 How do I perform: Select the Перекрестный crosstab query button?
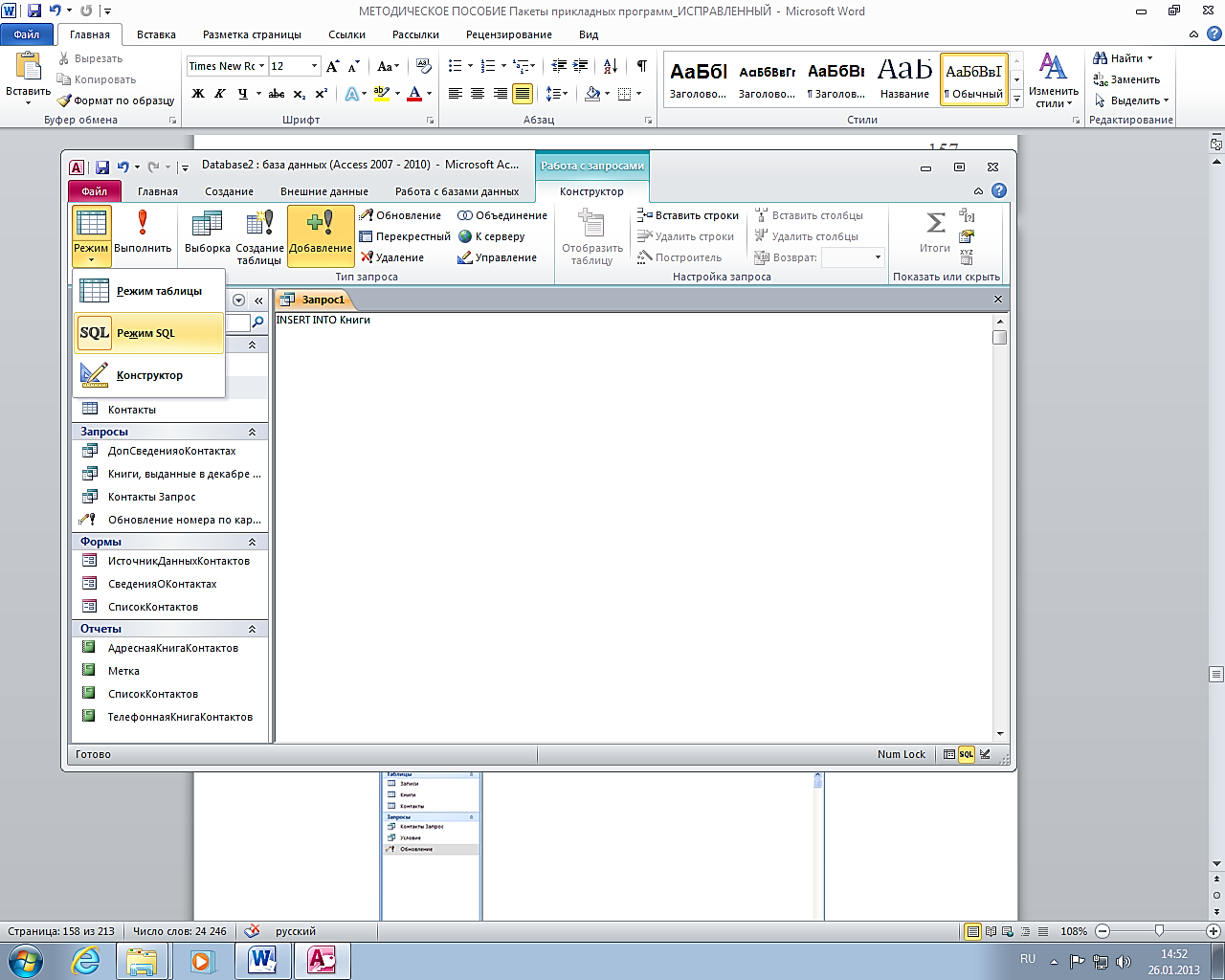[x=404, y=236]
